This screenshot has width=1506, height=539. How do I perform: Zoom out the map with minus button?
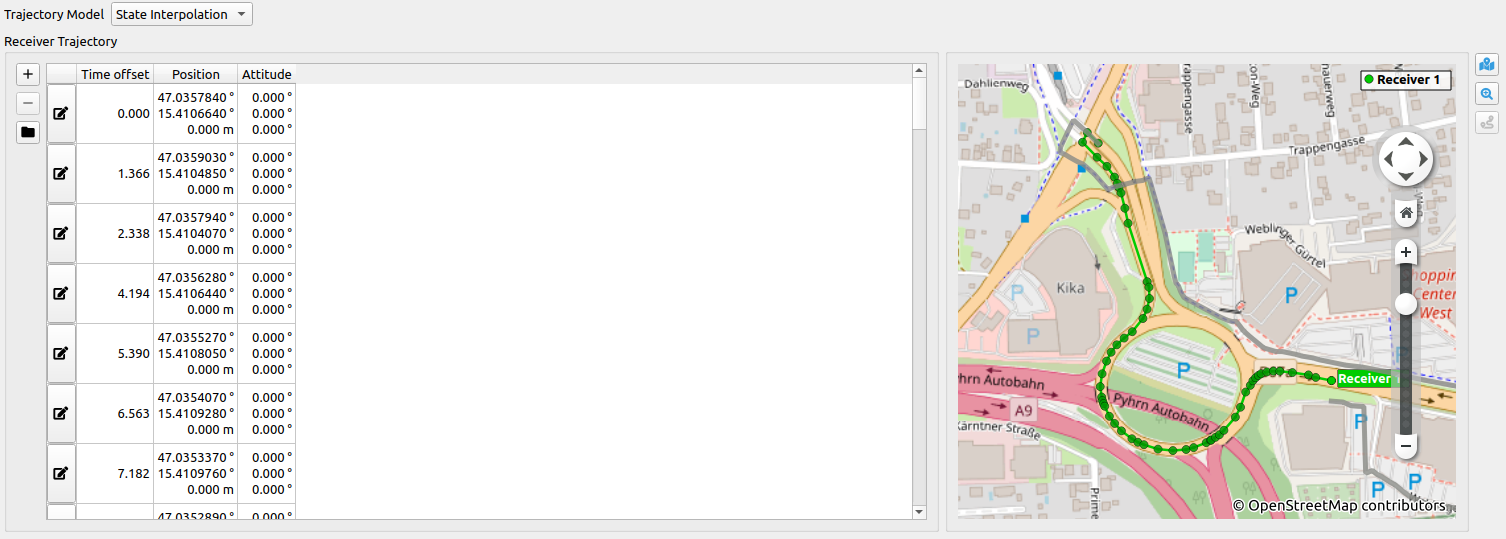tap(1406, 445)
